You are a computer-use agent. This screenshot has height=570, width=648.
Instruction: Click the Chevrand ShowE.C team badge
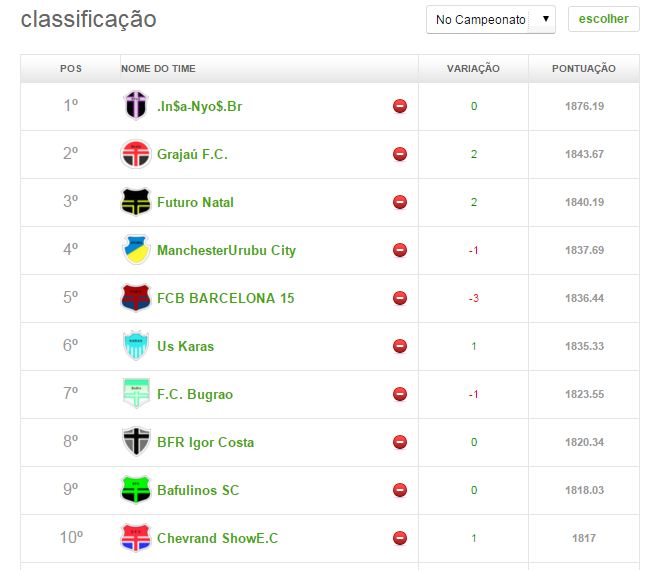click(x=135, y=538)
